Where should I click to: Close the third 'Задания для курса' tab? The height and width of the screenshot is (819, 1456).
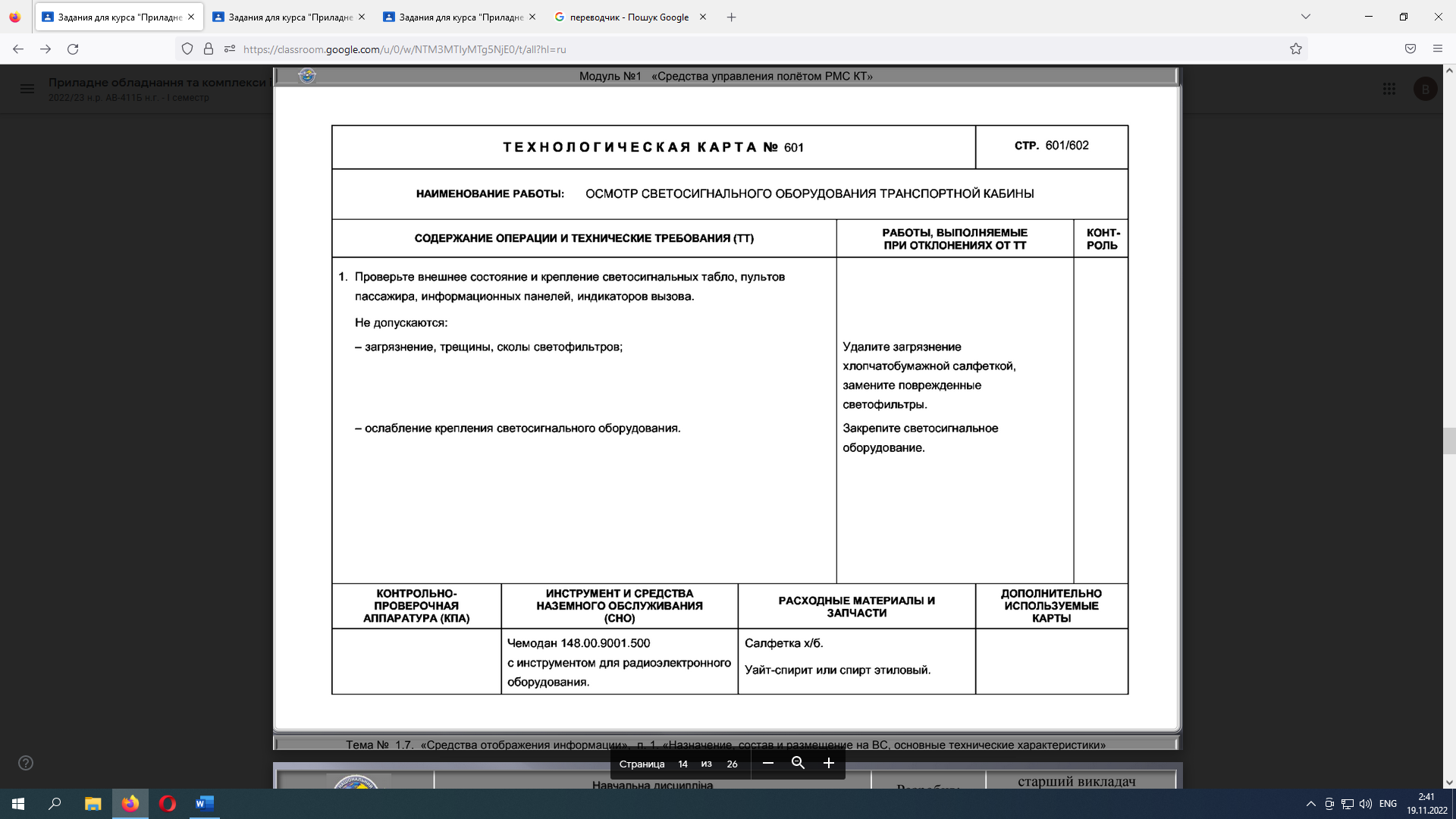point(532,17)
